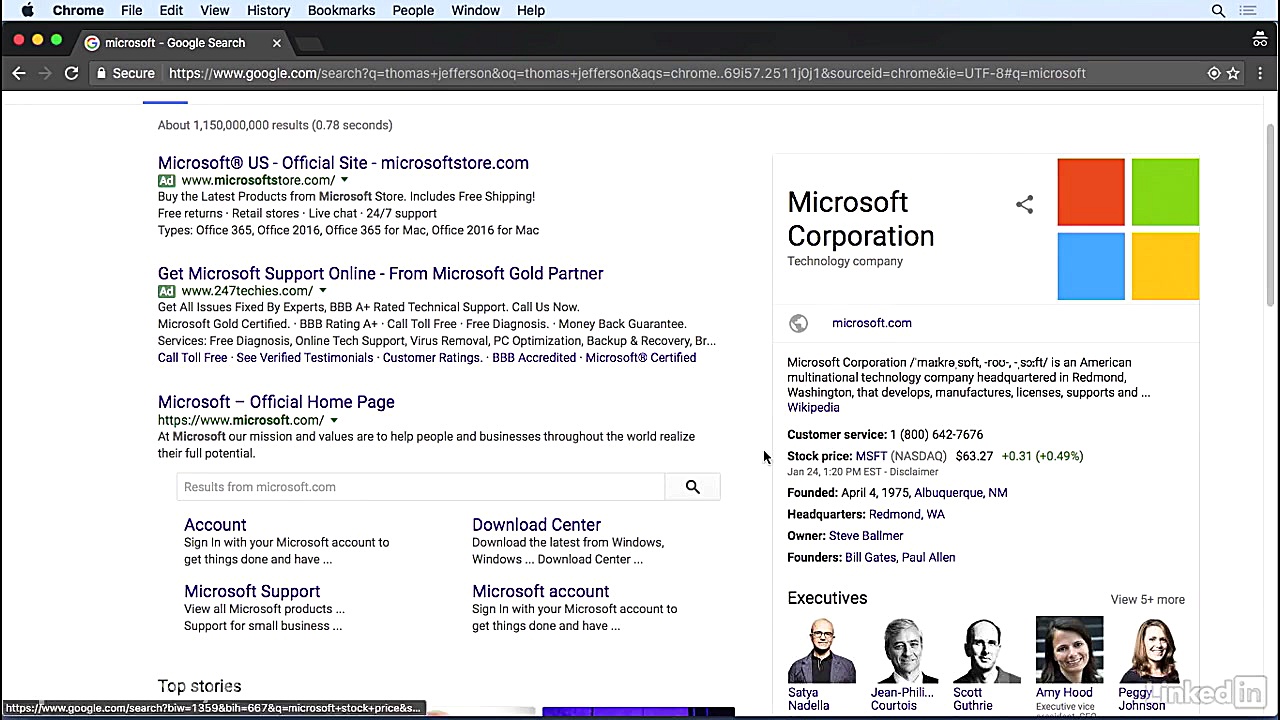
Task: Open Redmond, WA headquarters link
Action: point(907,514)
